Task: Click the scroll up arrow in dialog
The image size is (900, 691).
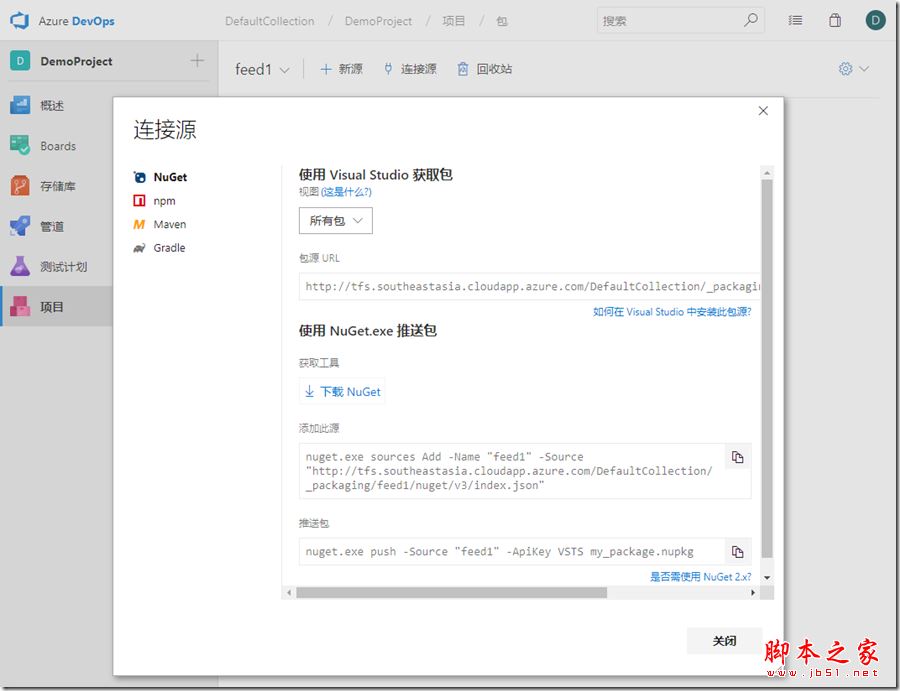Action: 767,173
